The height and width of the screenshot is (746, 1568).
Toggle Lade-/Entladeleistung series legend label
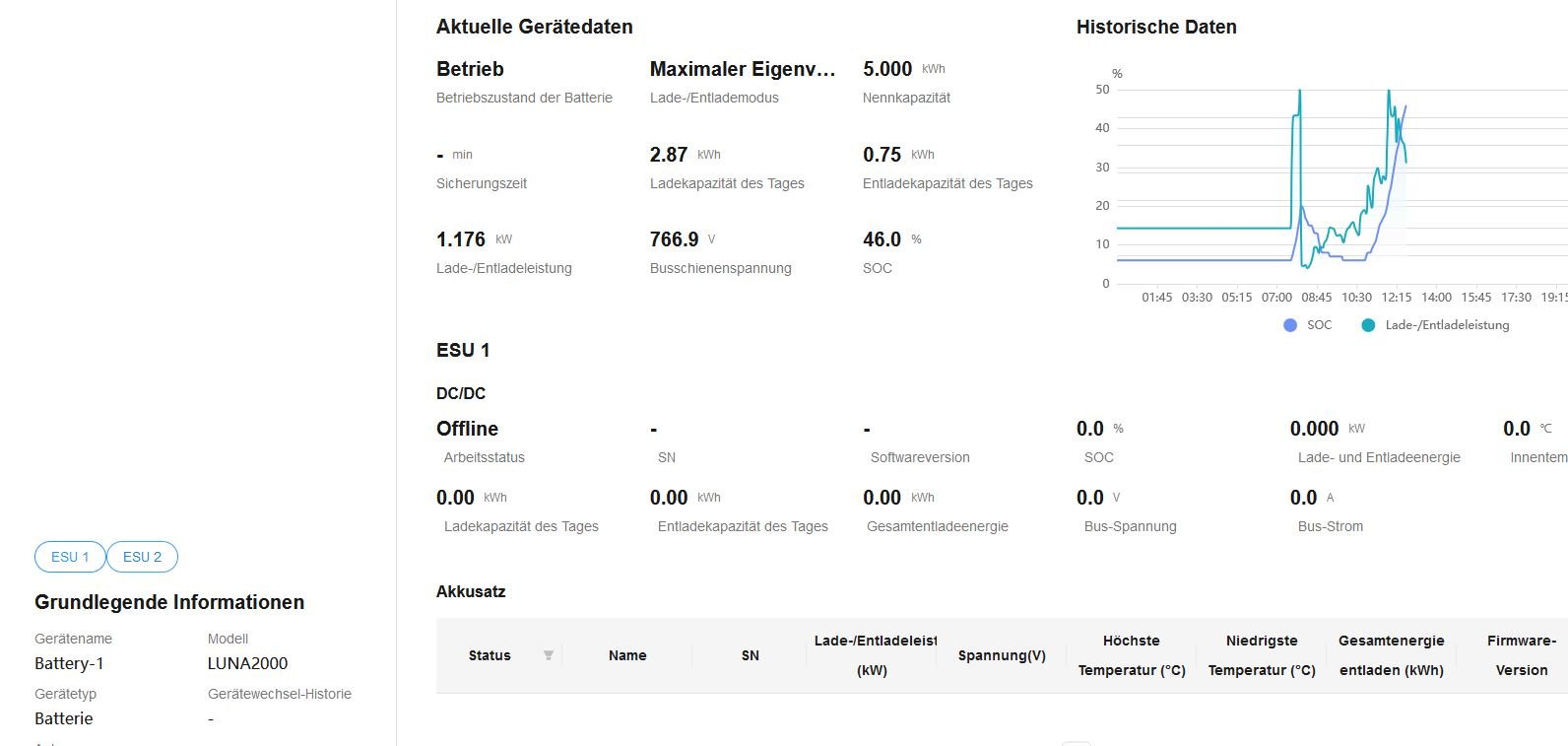click(1446, 325)
